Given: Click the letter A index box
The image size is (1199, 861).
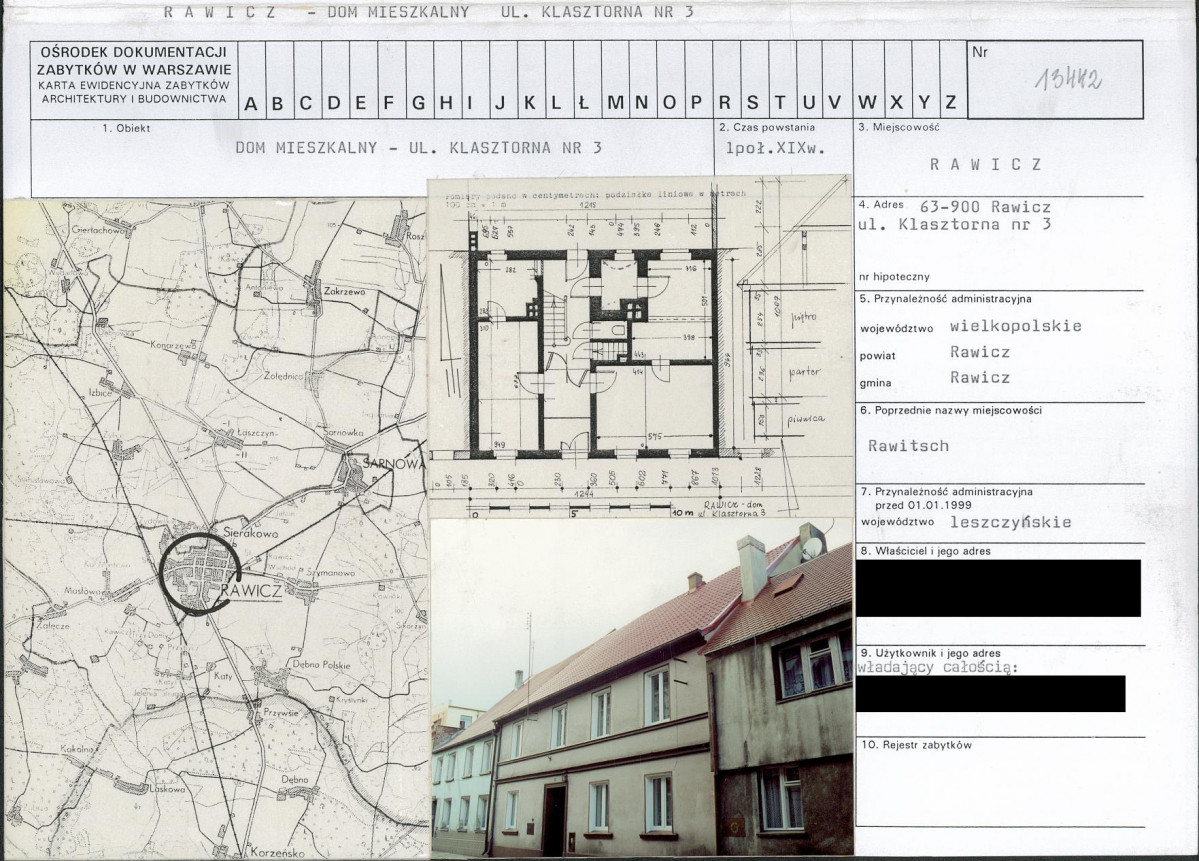Looking at the screenshot, I should coord(251,80).
